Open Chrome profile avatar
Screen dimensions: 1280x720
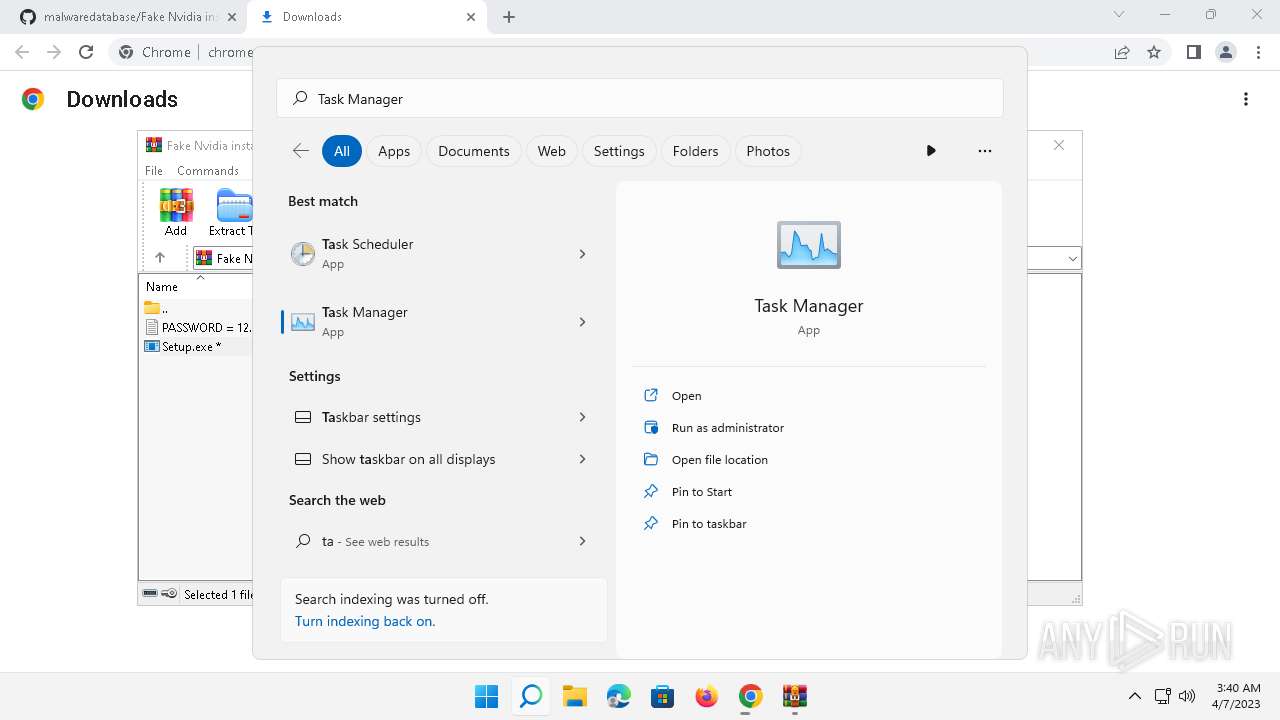(1225, 52)
